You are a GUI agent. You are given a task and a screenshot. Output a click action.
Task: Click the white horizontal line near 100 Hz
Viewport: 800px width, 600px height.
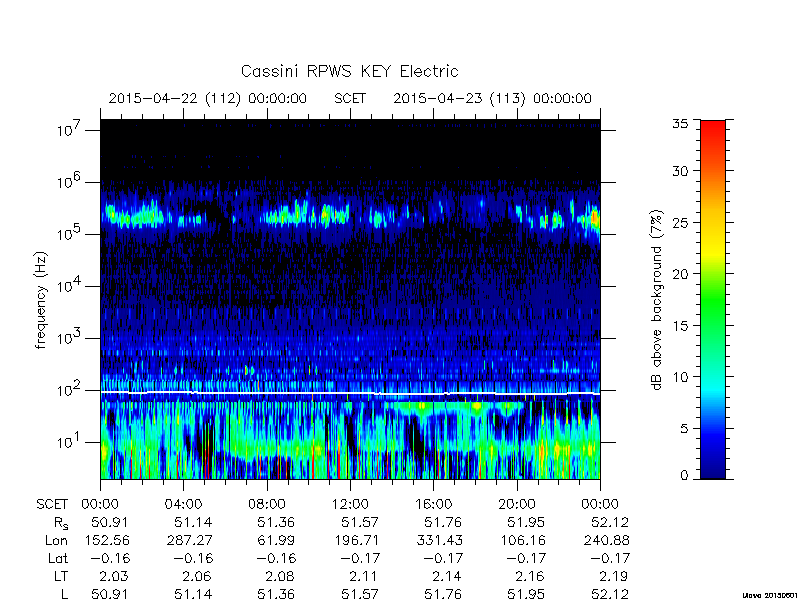click(350, 393)
